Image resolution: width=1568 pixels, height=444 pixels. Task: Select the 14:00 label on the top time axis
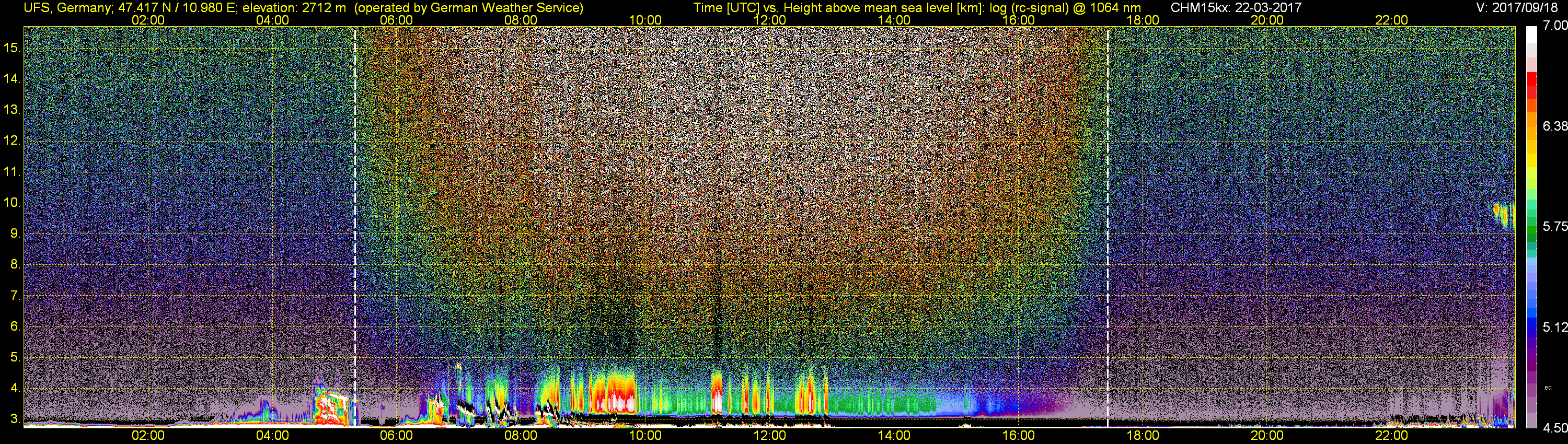[894, 20]
